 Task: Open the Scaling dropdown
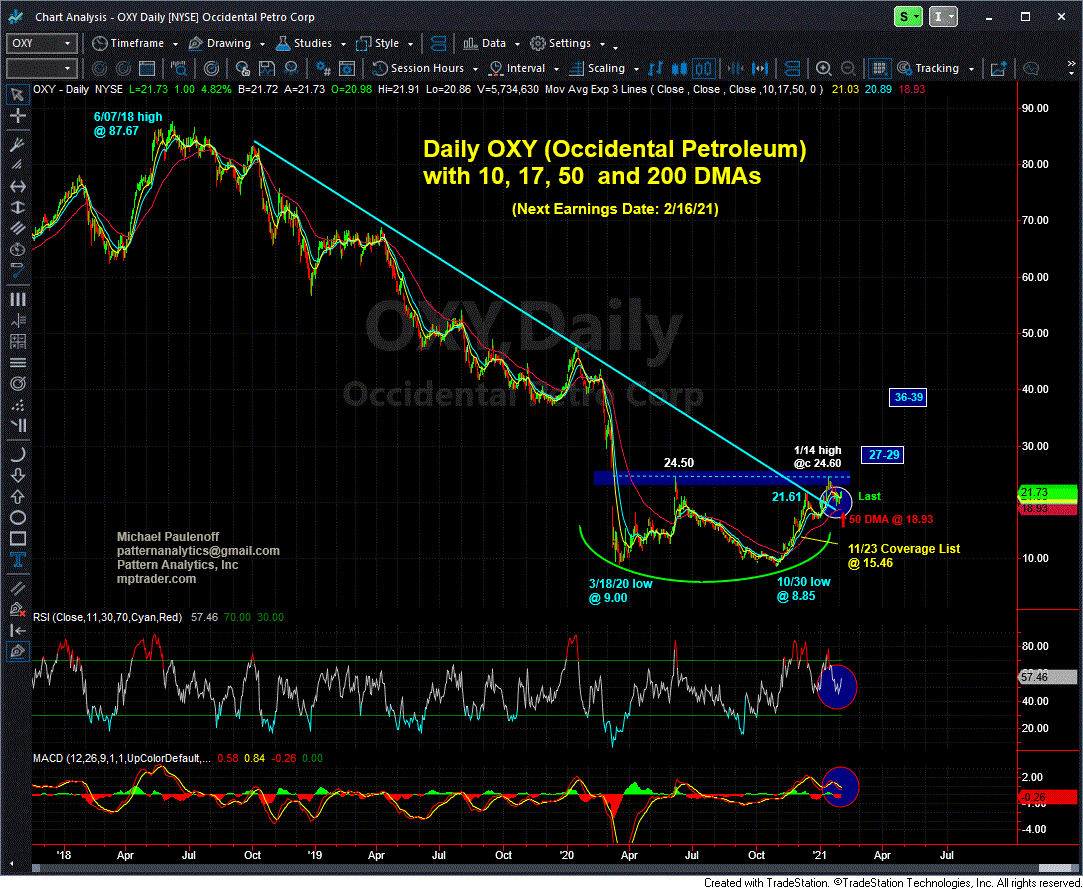coord(604,68)
